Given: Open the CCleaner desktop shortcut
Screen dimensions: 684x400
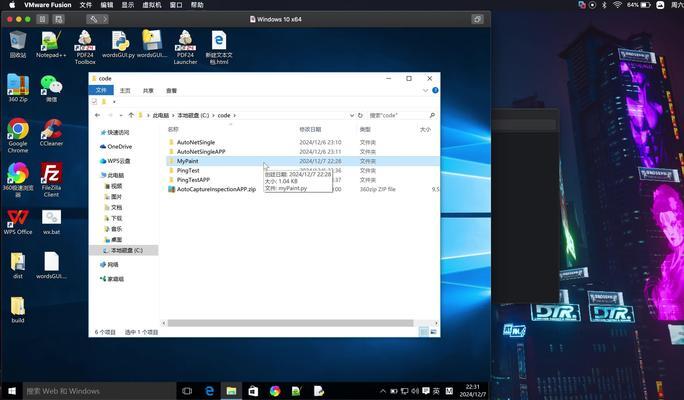Looking at the screenshot, I should click(x=51, y=130).
